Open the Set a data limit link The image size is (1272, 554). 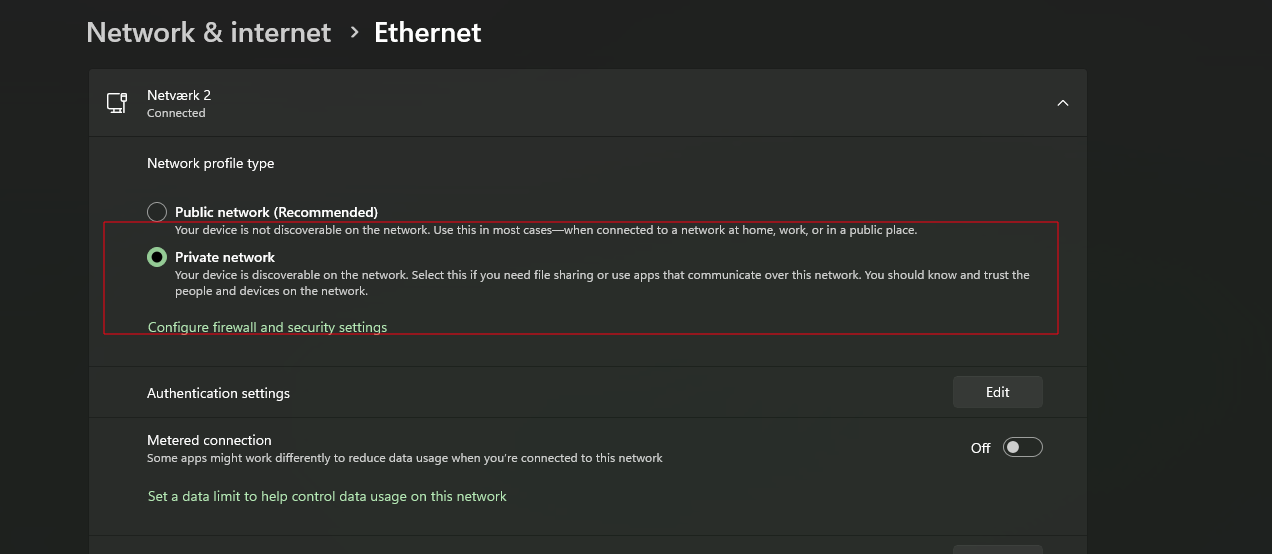327,496
